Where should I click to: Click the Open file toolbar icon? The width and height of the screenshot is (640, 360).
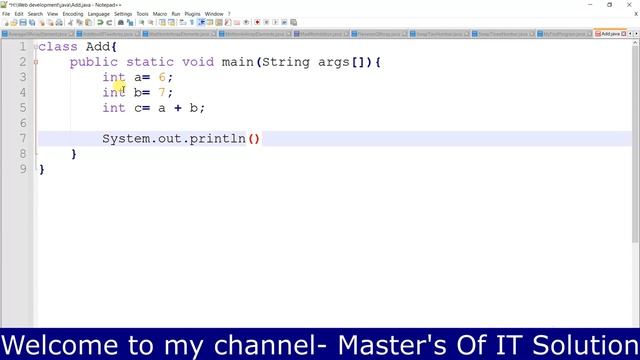tap(14, 22)
